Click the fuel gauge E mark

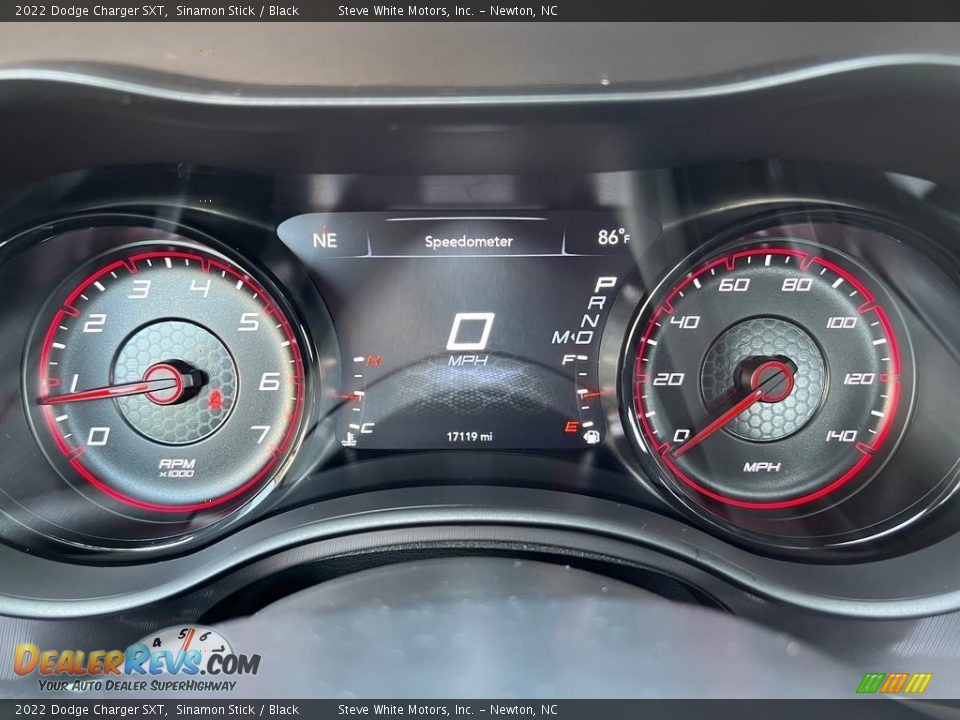coord(571,427)
